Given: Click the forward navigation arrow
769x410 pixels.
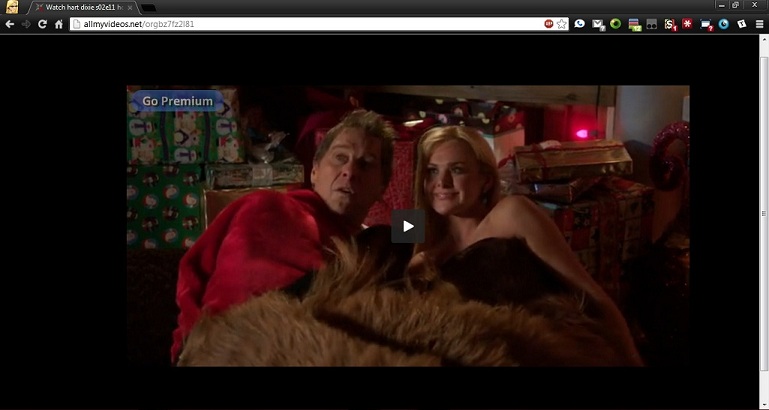Looking at the screenshot, I should (26, 24).
